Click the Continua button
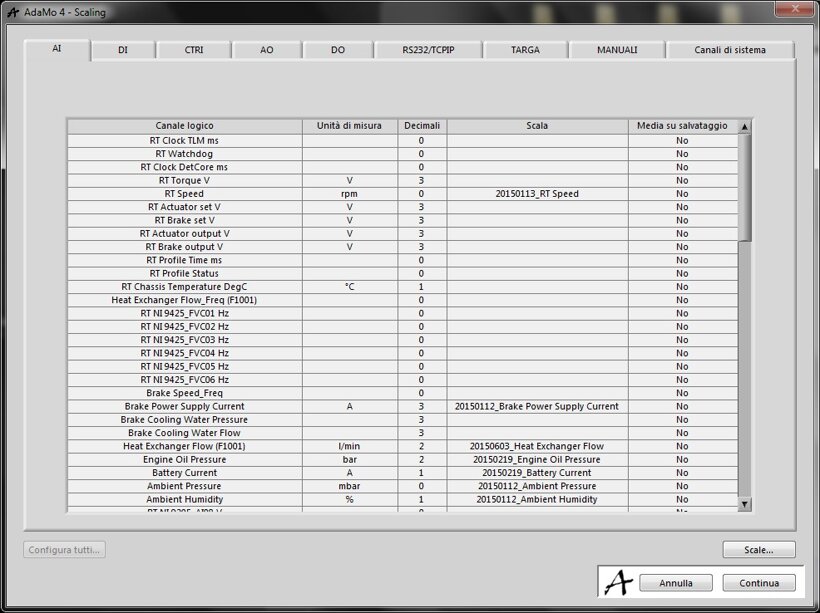Image resolution: width=820 pixels, height=613 pixels. (759, 583)
